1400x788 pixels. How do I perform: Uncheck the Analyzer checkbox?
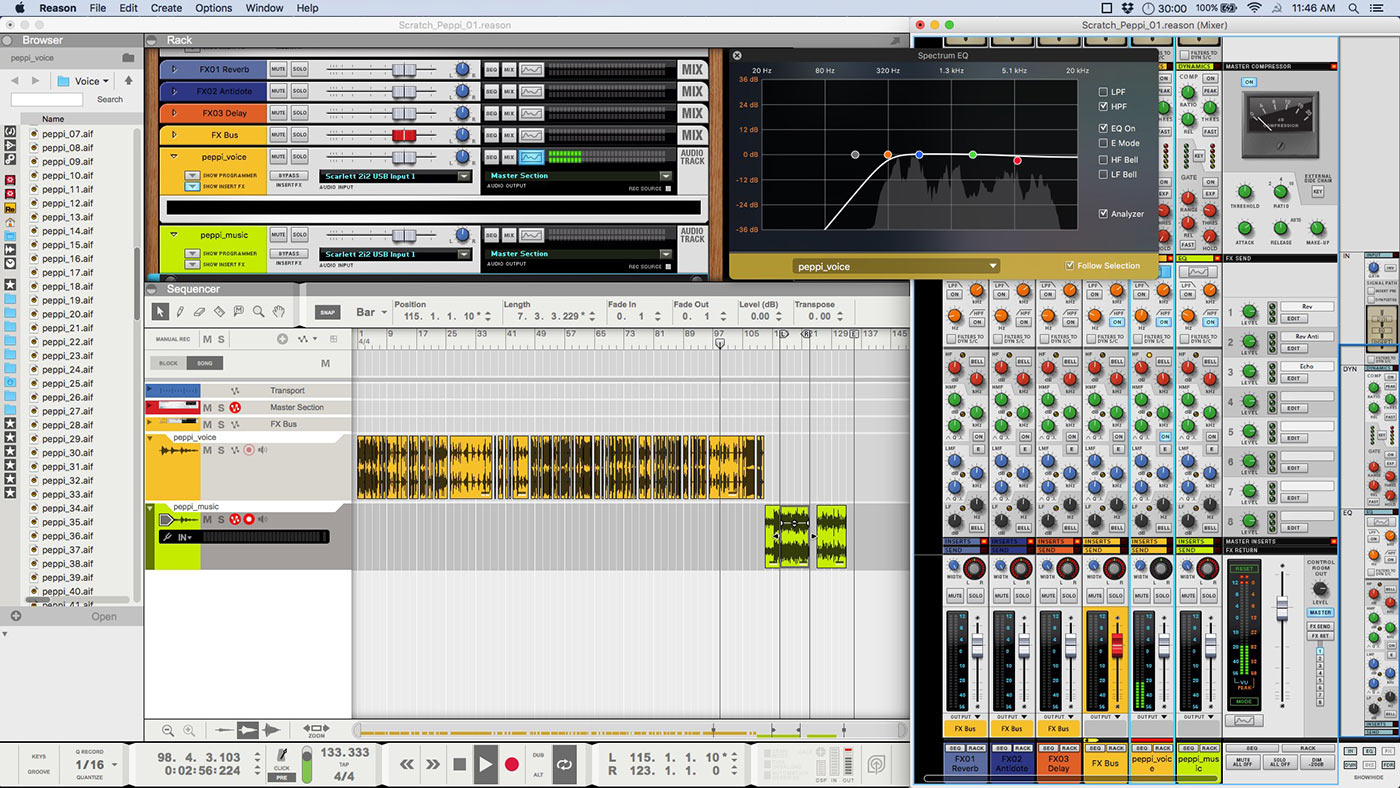(1103, 214)
